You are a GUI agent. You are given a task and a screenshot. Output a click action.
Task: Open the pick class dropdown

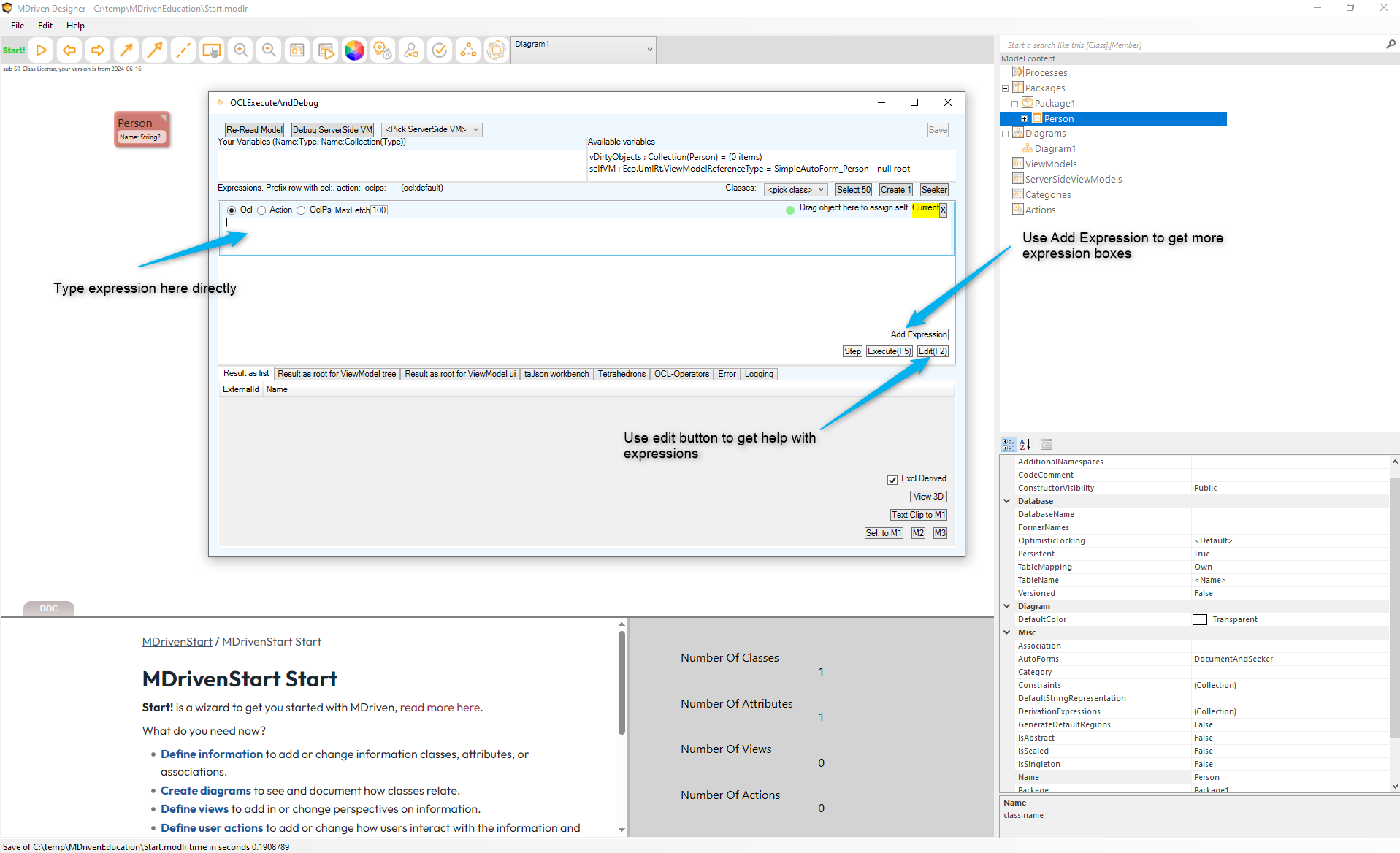click(795, 190)
